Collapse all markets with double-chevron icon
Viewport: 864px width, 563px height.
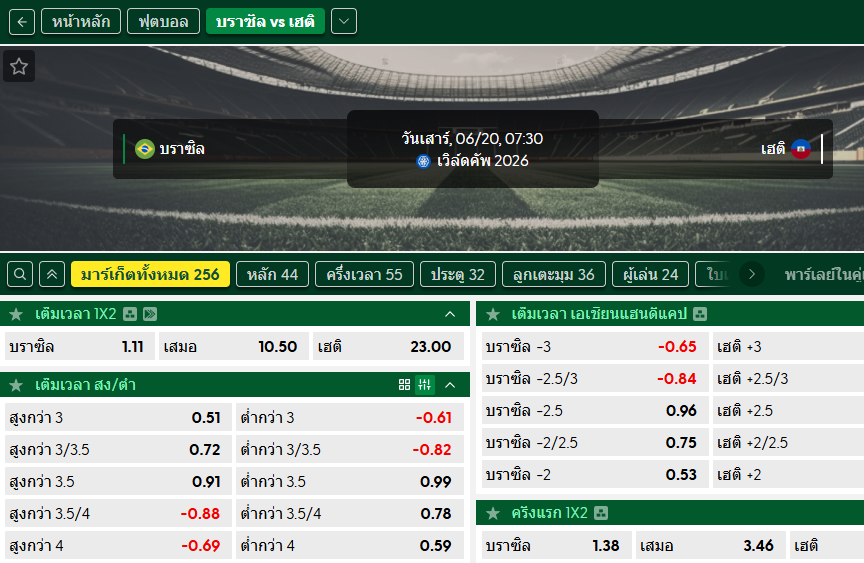pos(52,274)
